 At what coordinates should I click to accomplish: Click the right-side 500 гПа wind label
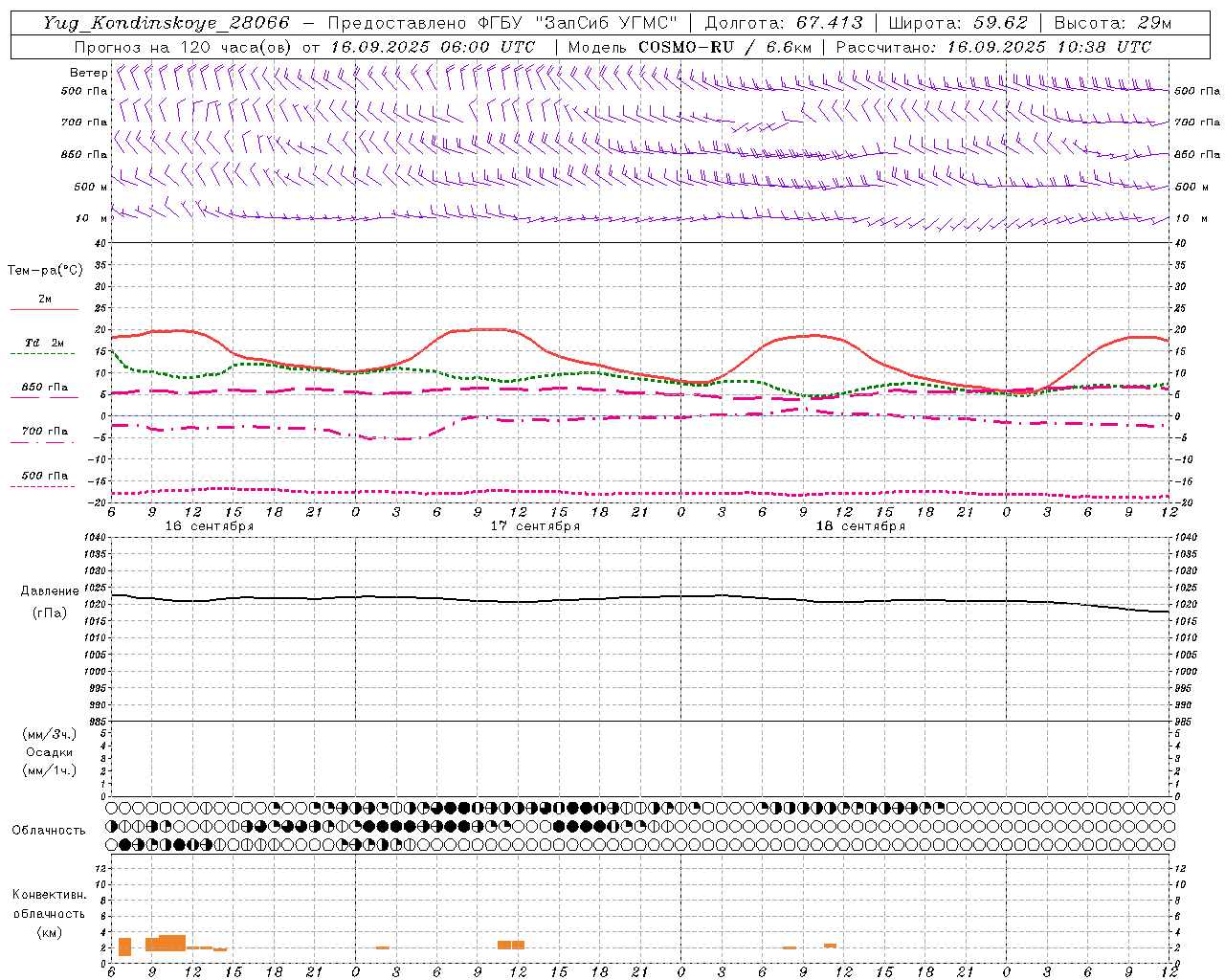pyautogui.click(x=1197, y=91)
